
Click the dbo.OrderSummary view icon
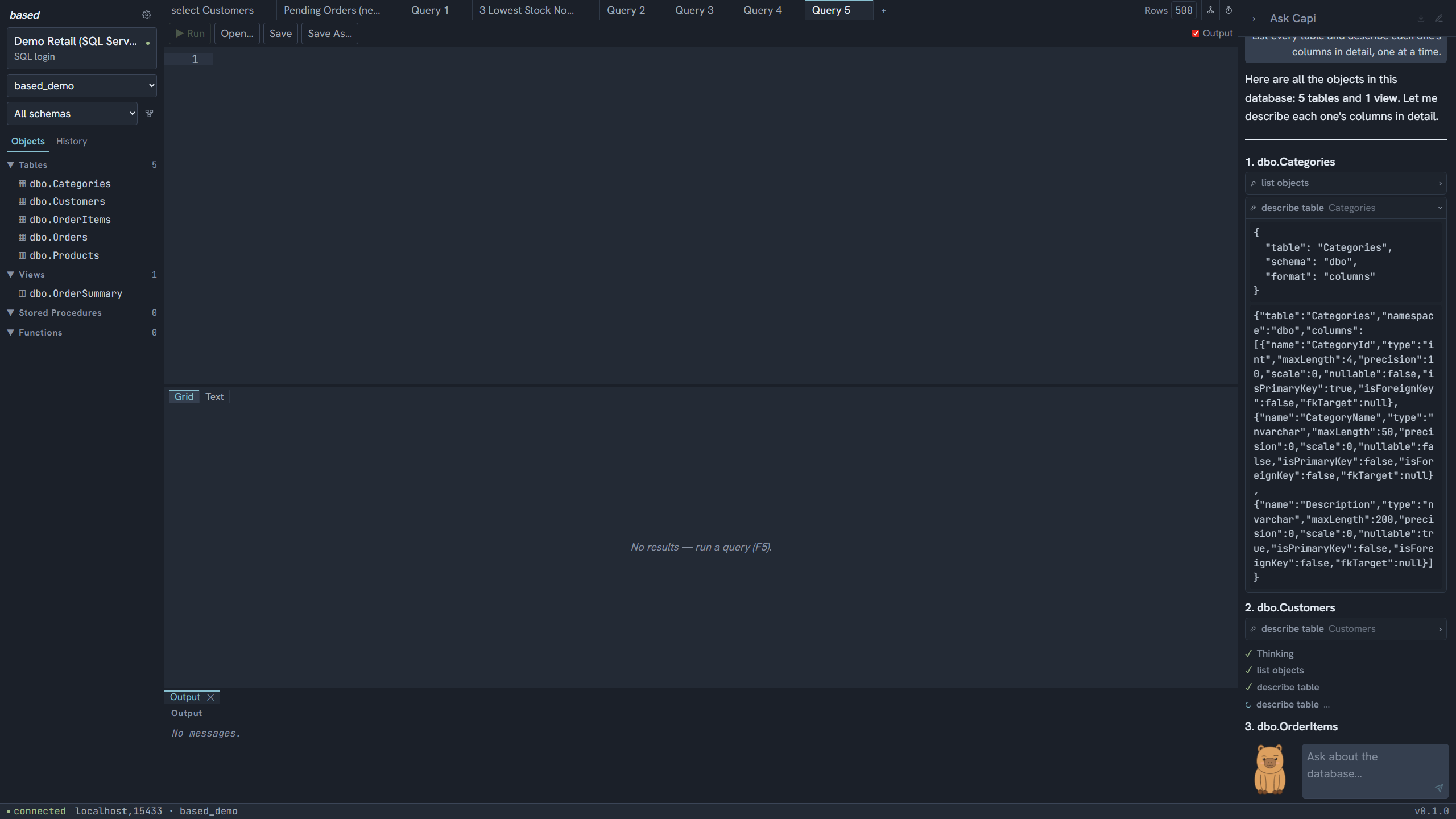click(22, 293)
